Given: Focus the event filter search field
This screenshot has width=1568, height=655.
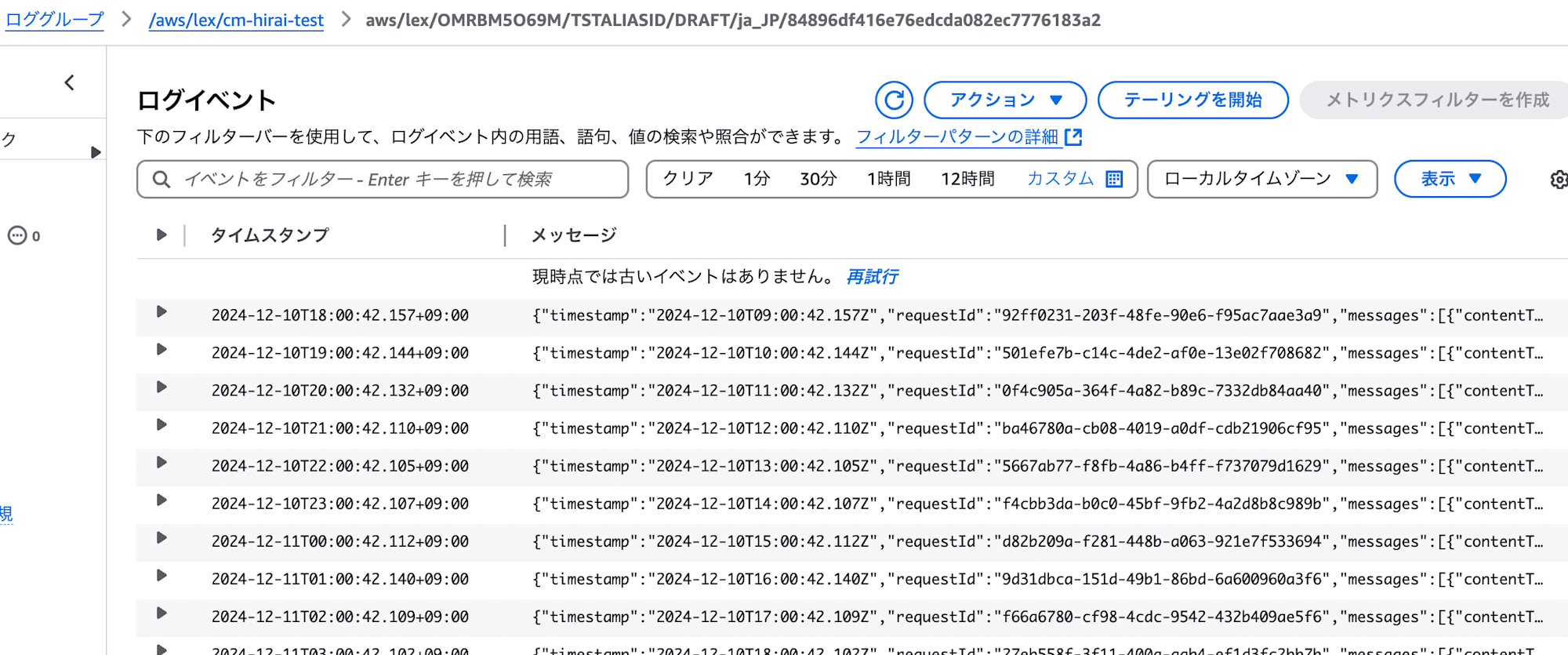Looking at the screenshot, I should (x=383, y=180).
